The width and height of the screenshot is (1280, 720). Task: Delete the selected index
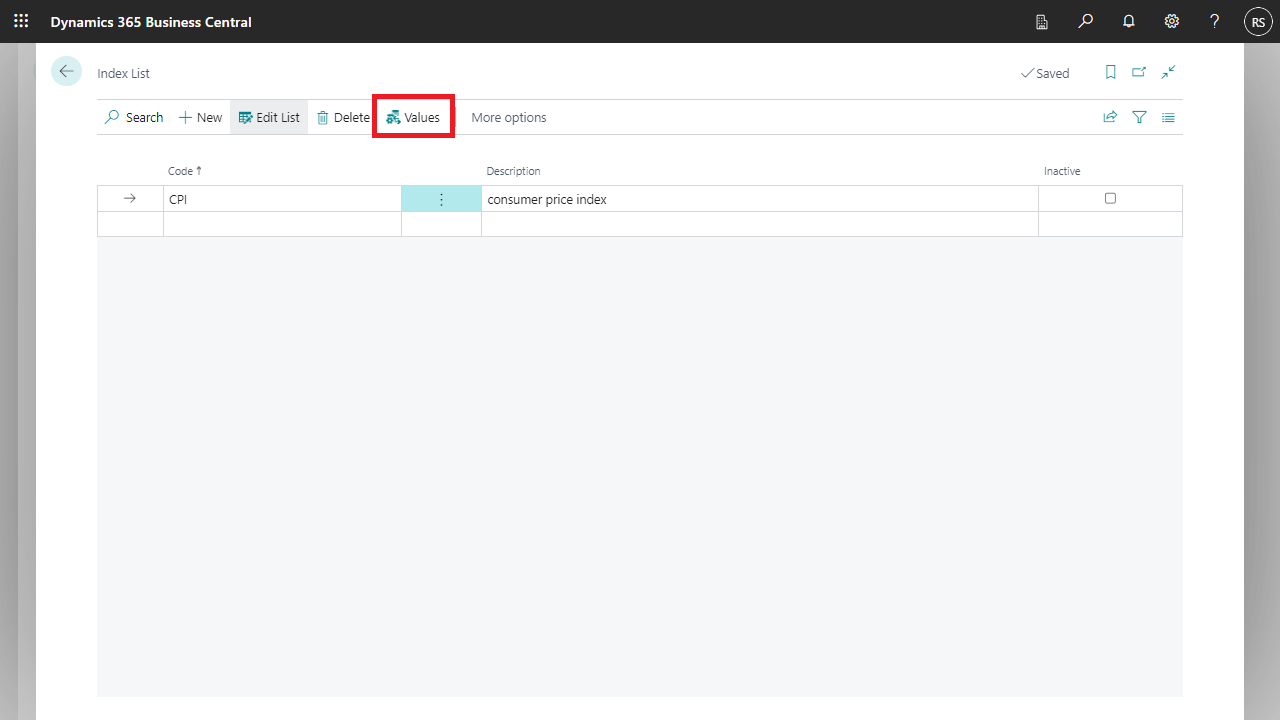pyautogui.click(x=343, y=118)
